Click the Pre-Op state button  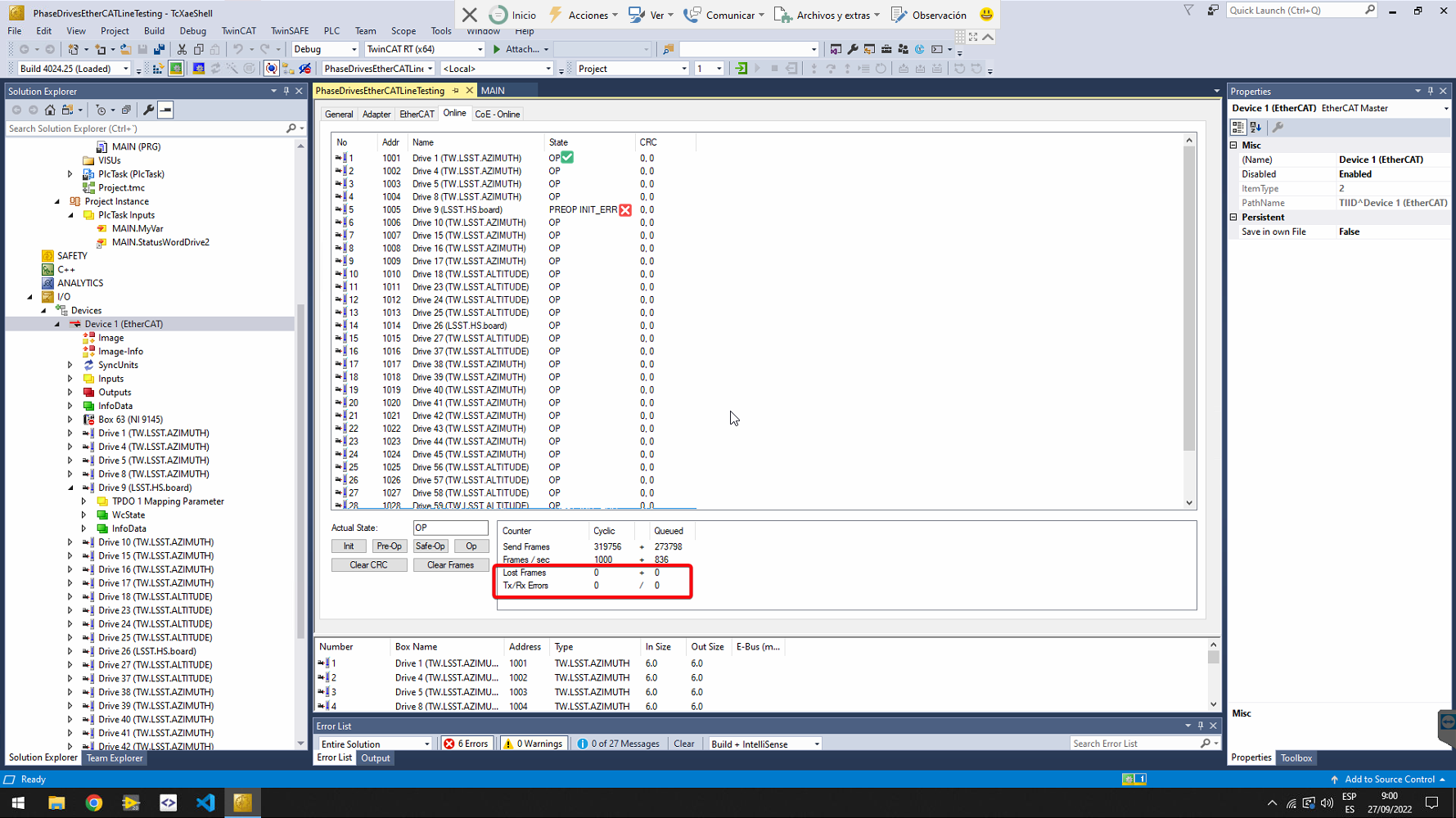389,546
